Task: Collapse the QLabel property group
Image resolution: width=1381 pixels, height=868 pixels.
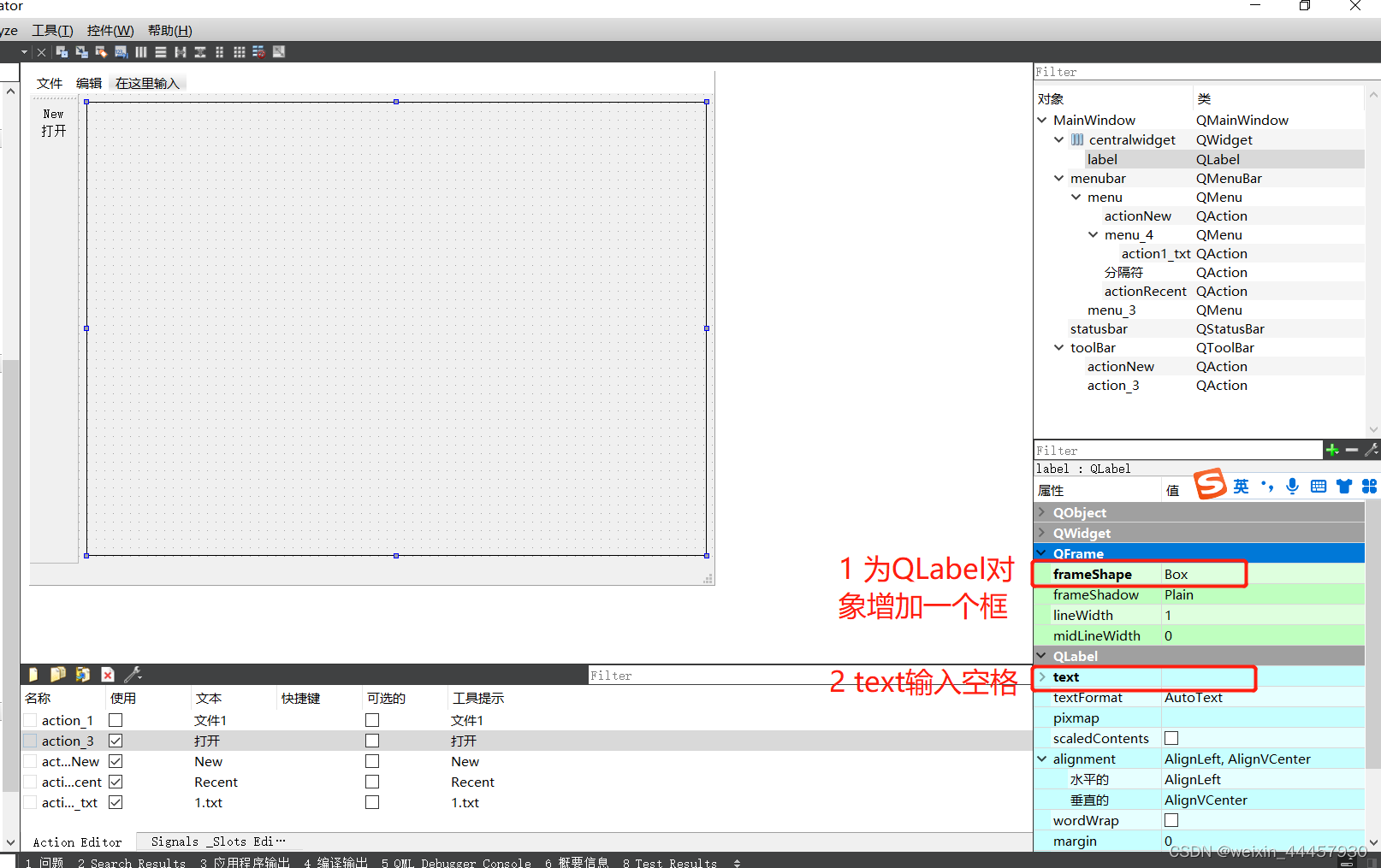Action: click(x=1042, y=656)
